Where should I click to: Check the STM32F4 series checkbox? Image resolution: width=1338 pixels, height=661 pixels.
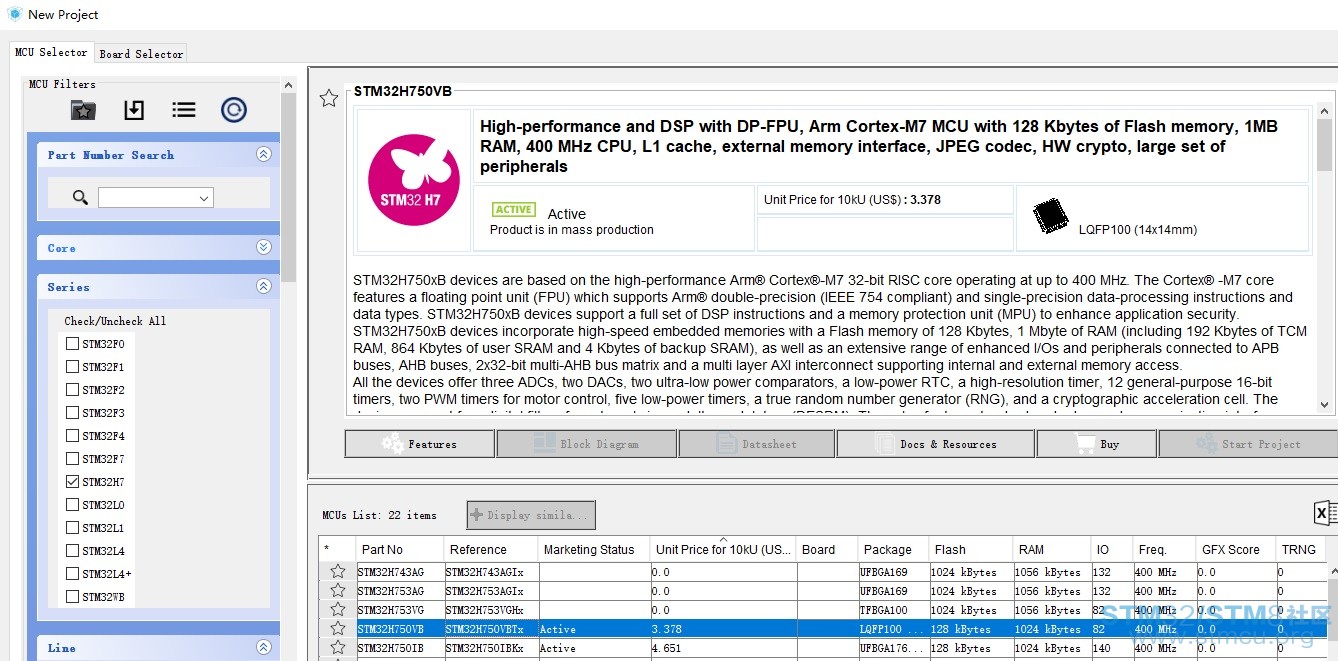[72, 436]
